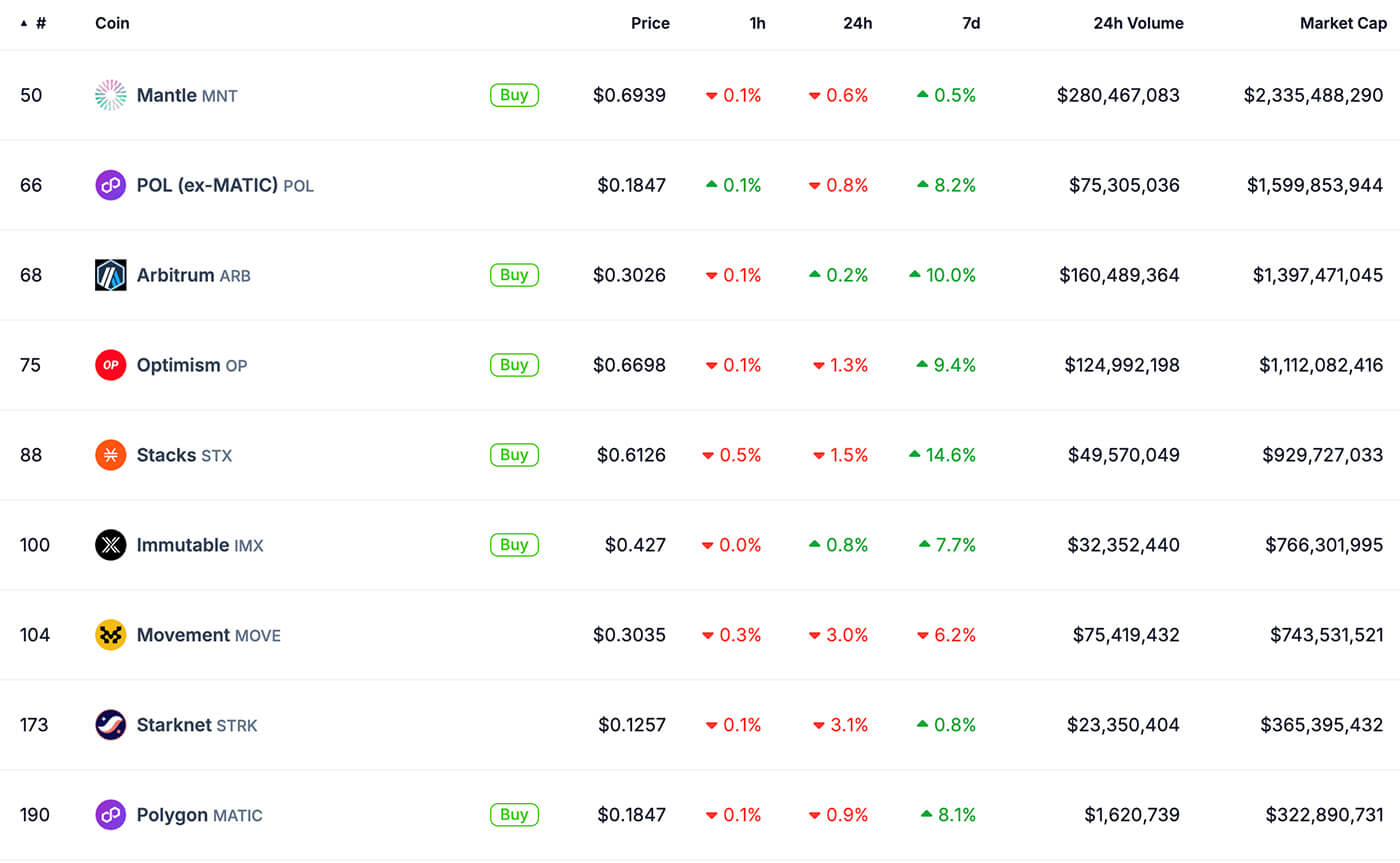Click the Arbitrum coin logo icon
This screenshot has height=863, width=1400.
pos(110,275)
